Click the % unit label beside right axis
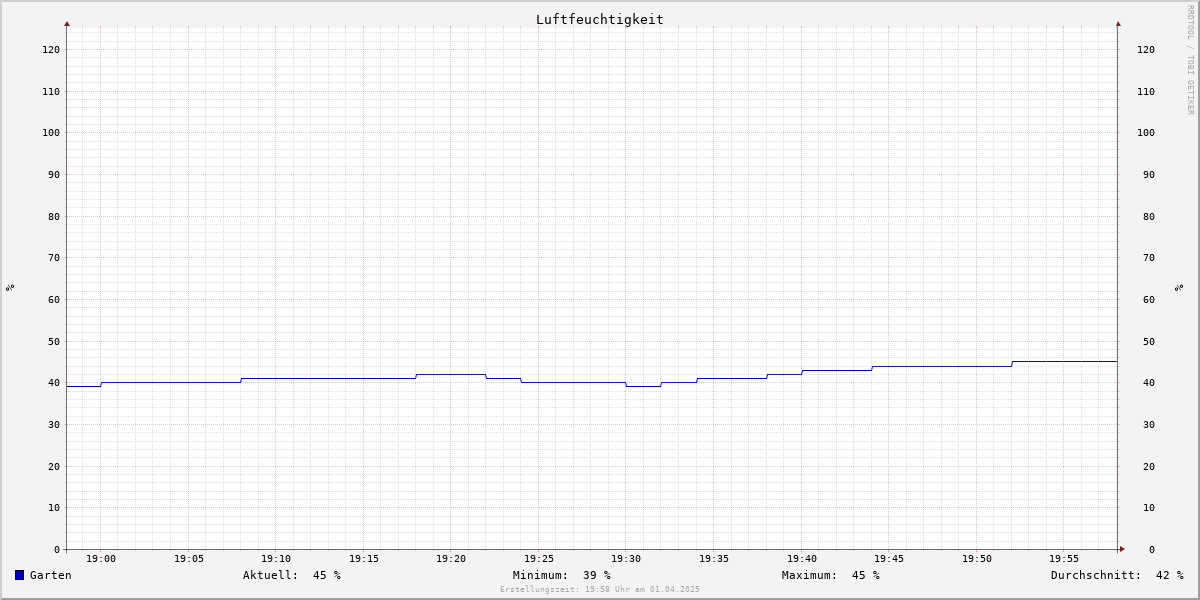 coord(1179,287)
